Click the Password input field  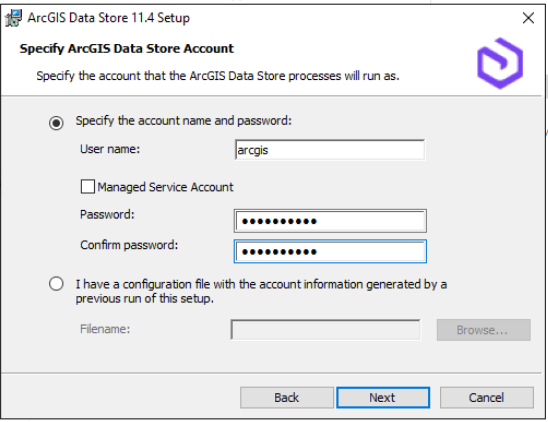pos(330,221)
